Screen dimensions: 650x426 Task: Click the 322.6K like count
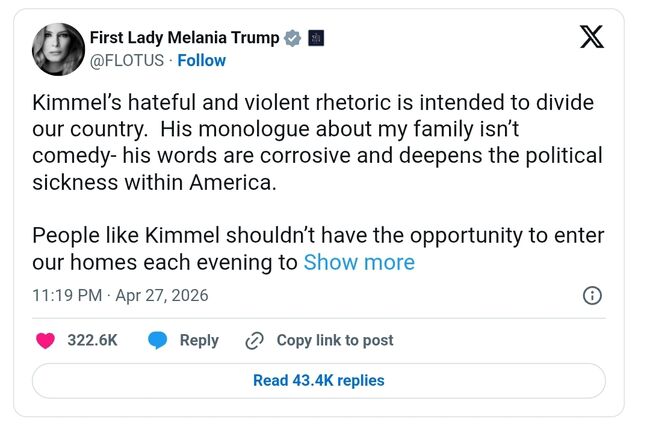point(92,340)
